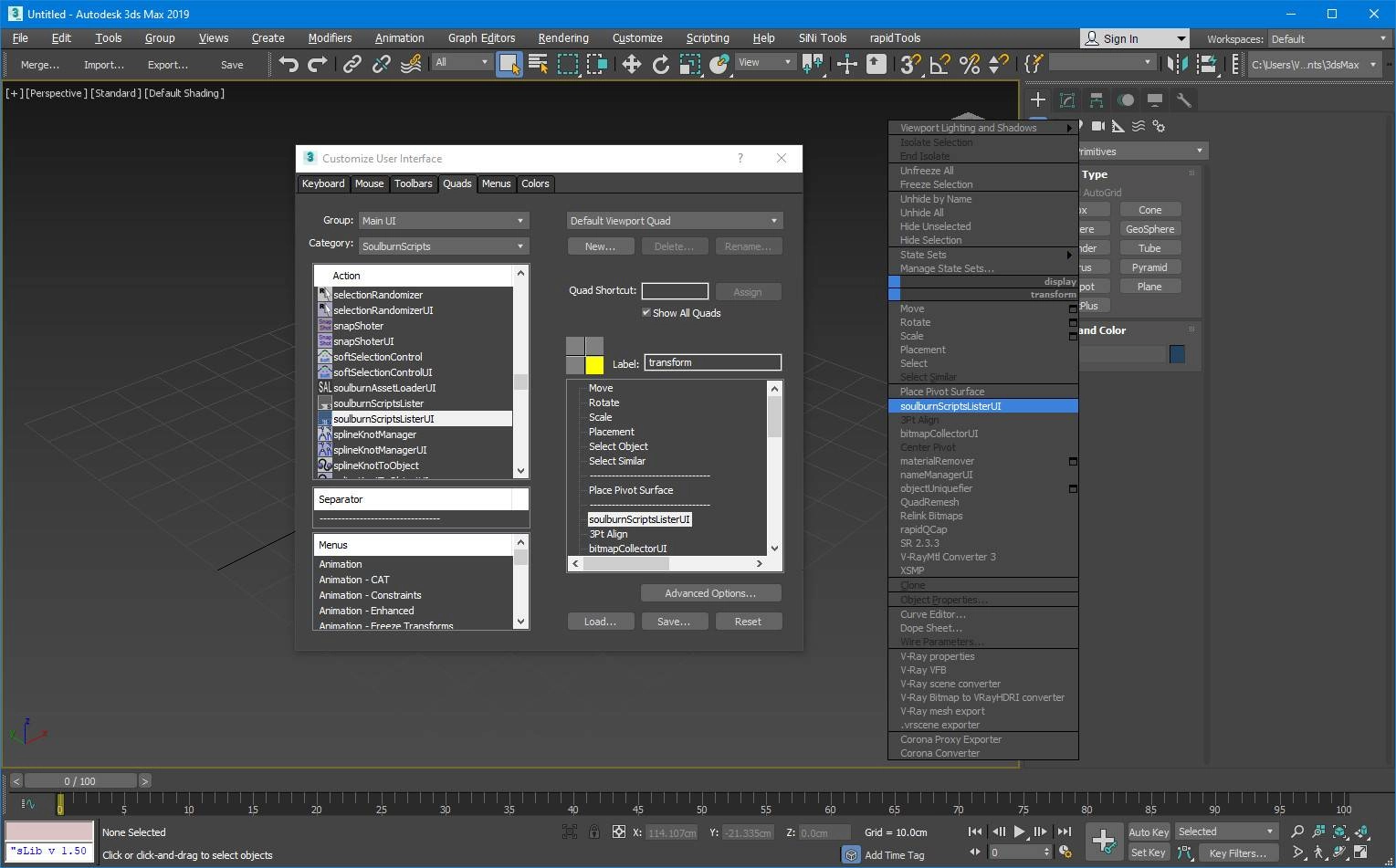Image resolution: width=1396 pixels, height=868 pixels.
Task: Activate the Select and Rotate tool
Action: 661,64
